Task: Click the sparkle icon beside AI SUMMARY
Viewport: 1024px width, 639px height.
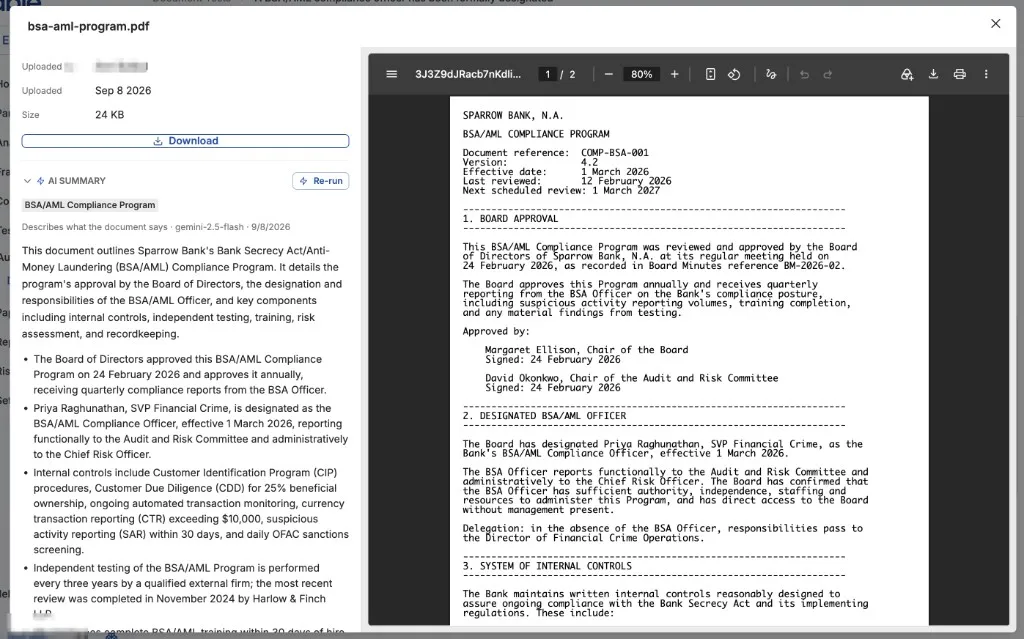Action: point(40,181)
